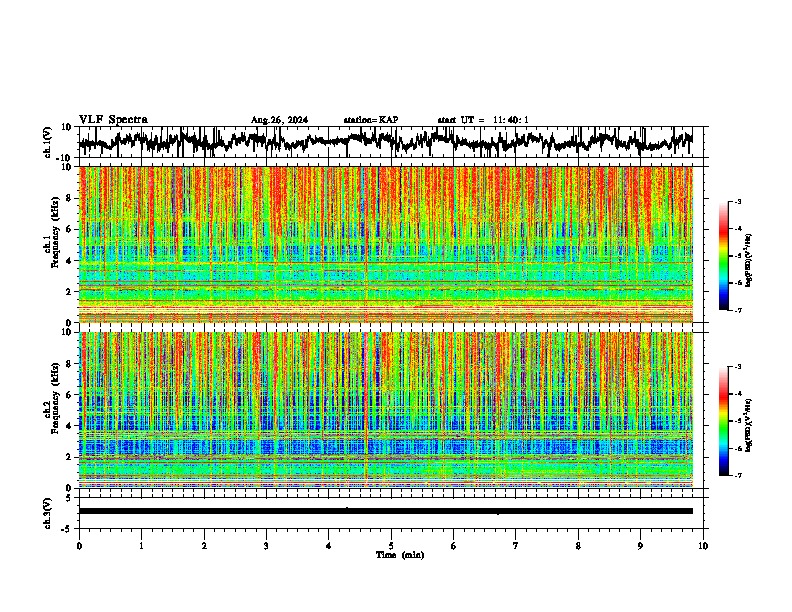The width and height of the screenshot is (792, 612).
Task: Click the ch.2 spectrogram color scale bar
Action: coord(724,421)
